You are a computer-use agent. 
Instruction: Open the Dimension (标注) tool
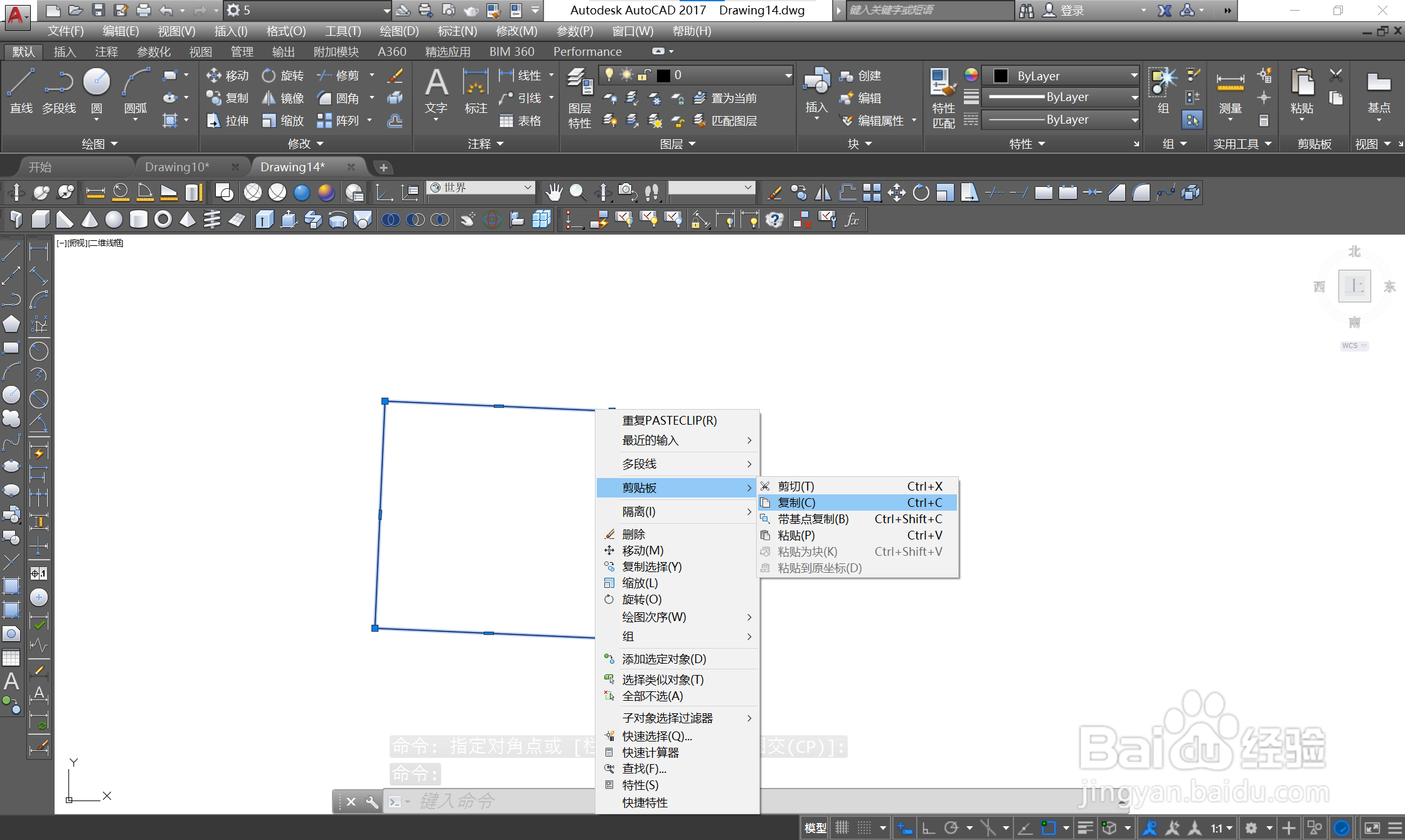click(x=476, y=92)
